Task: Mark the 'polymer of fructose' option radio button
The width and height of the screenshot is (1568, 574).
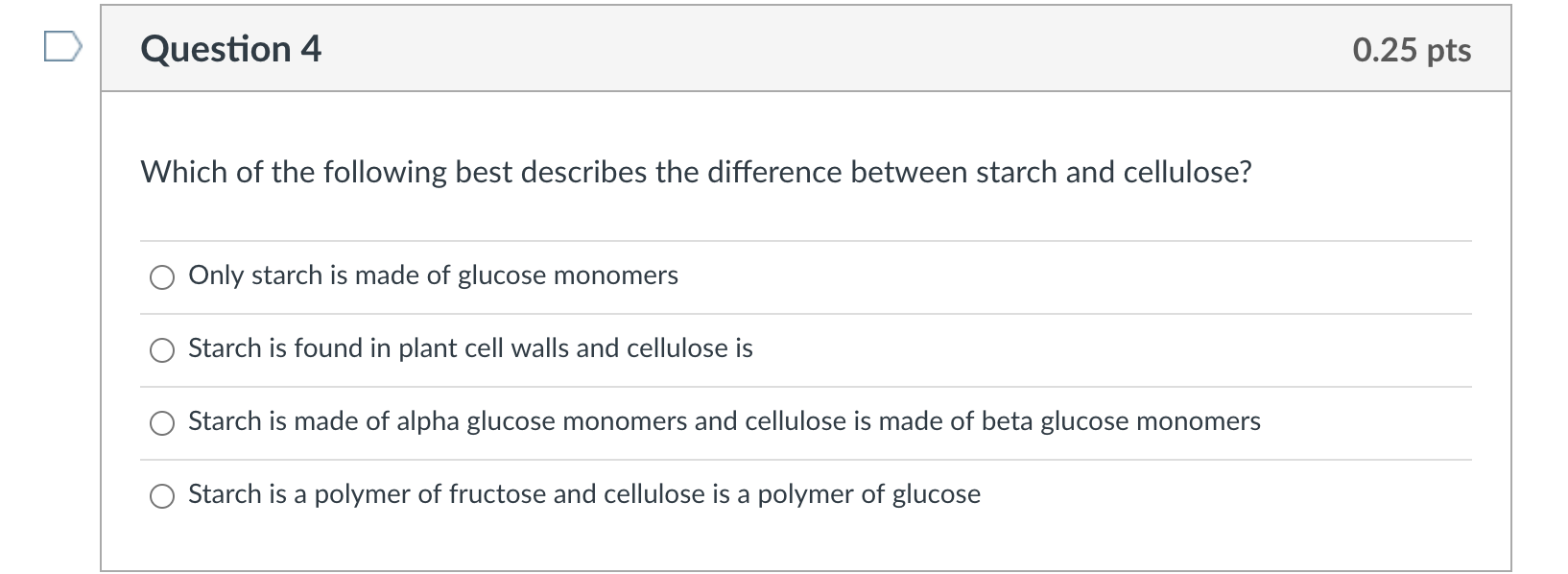Action: [162, 496]
